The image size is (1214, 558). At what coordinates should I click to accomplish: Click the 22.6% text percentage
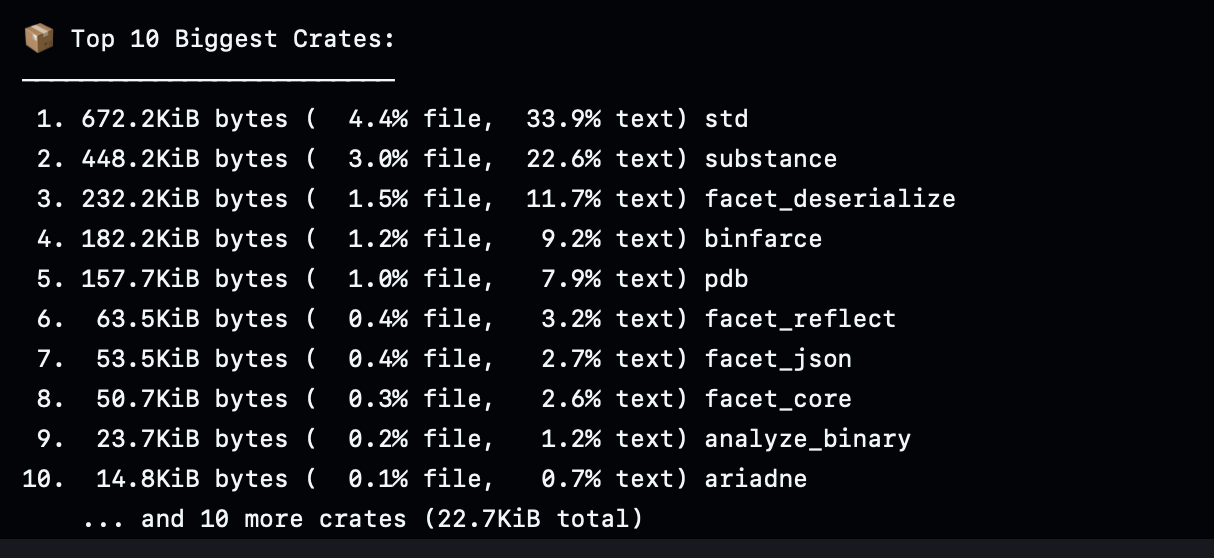pyautogui.click(x=563, y=159)
